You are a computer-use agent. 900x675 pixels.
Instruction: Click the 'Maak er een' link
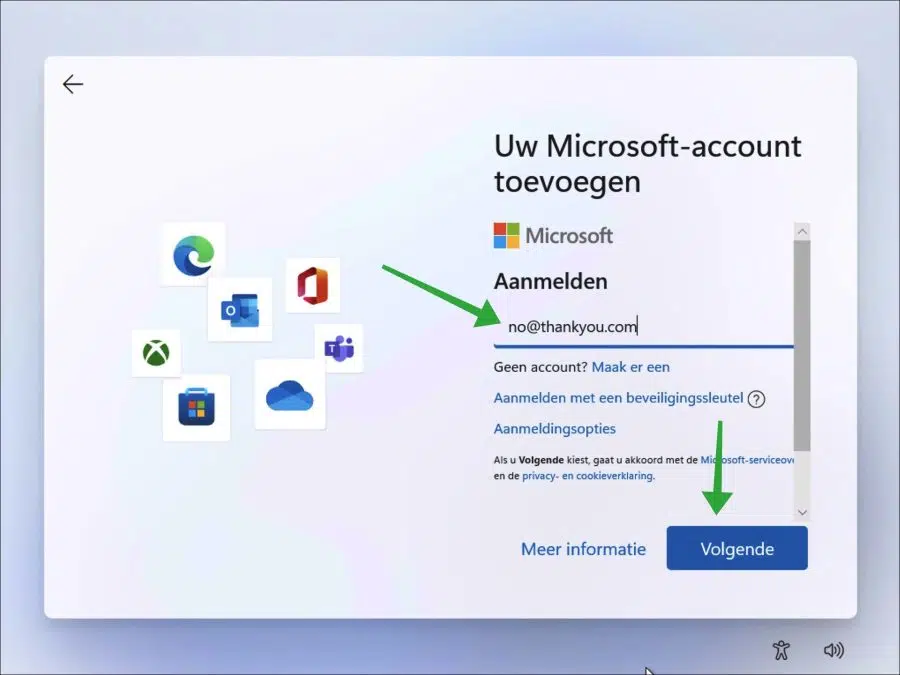tap(630, 367)
